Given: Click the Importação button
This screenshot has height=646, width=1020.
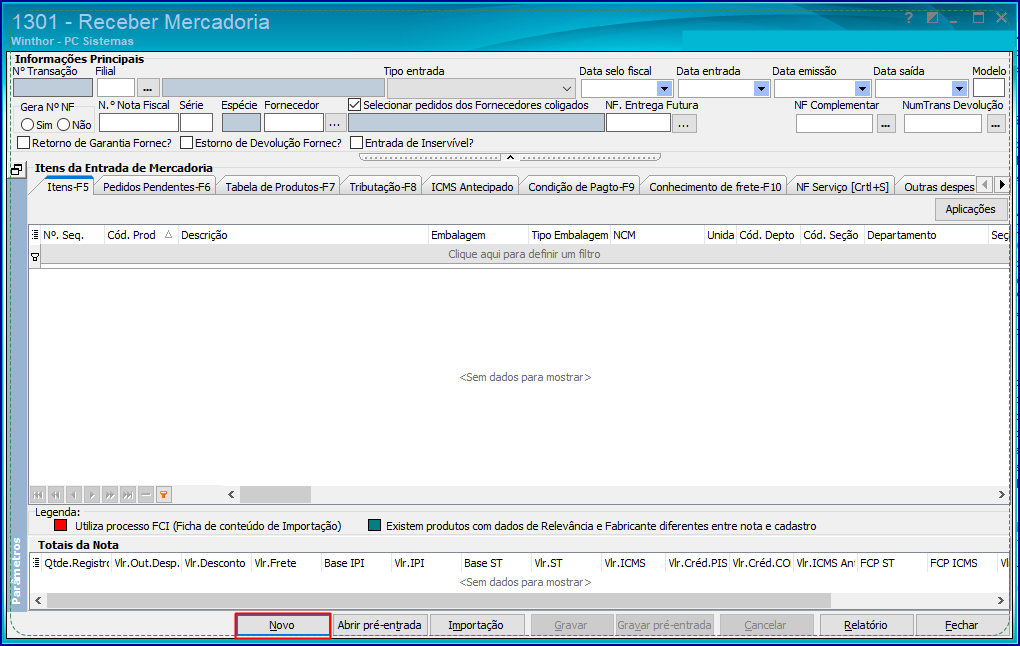Looking at the screenshot, I should 476,625.
